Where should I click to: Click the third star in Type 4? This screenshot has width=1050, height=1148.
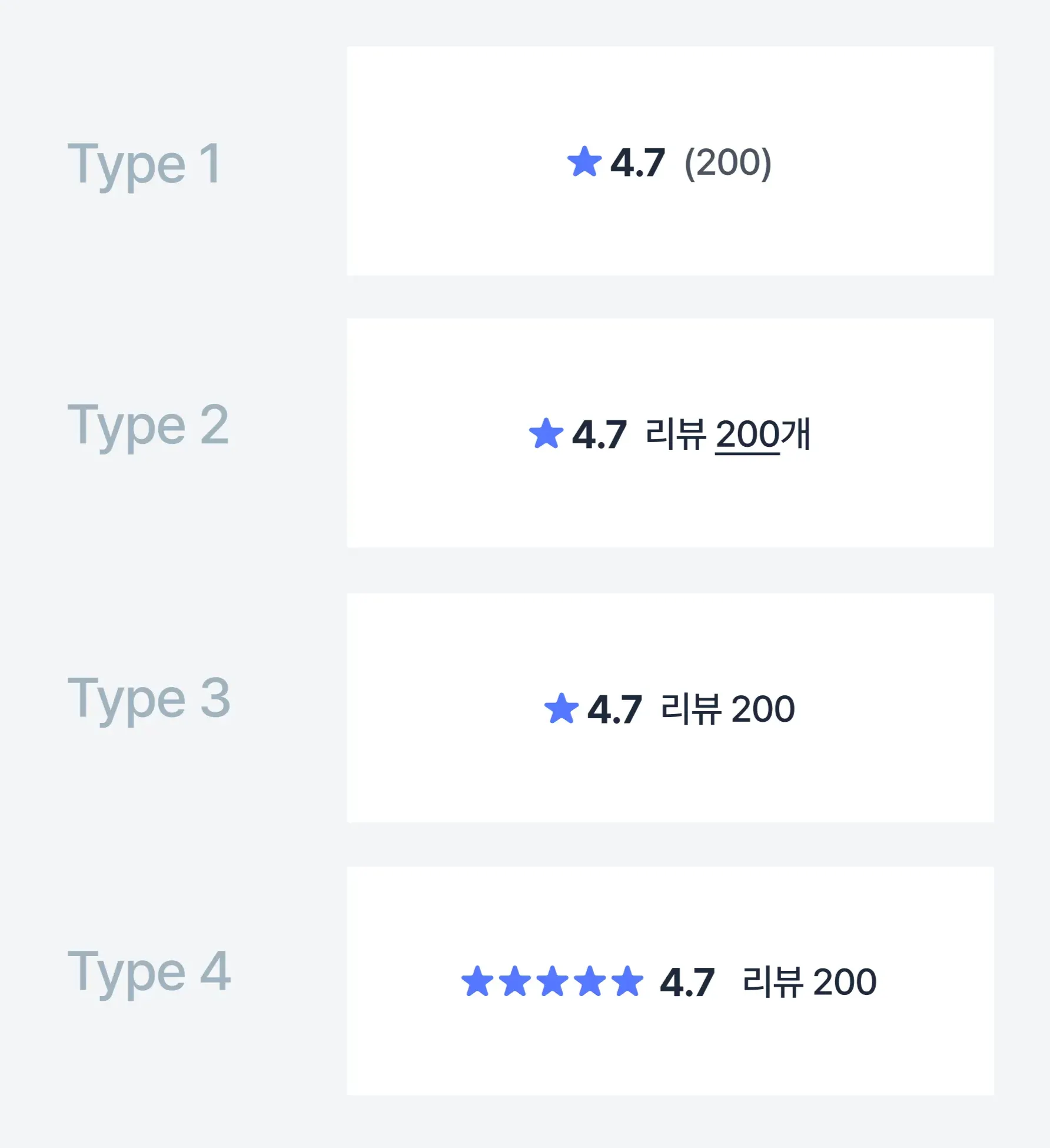553,981
